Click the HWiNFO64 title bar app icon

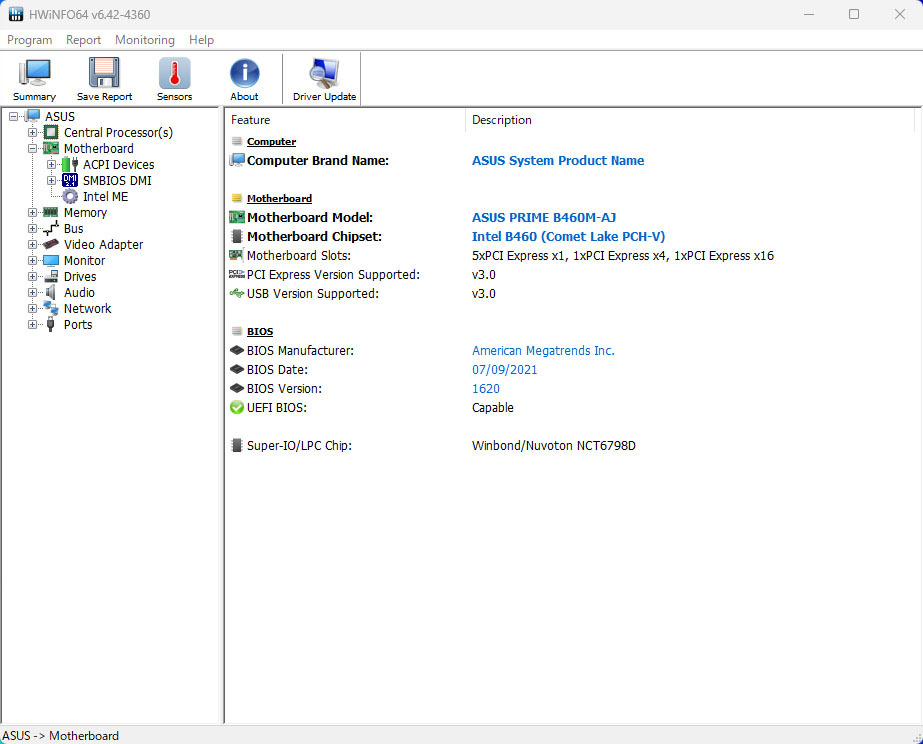[x=16, y=14]
